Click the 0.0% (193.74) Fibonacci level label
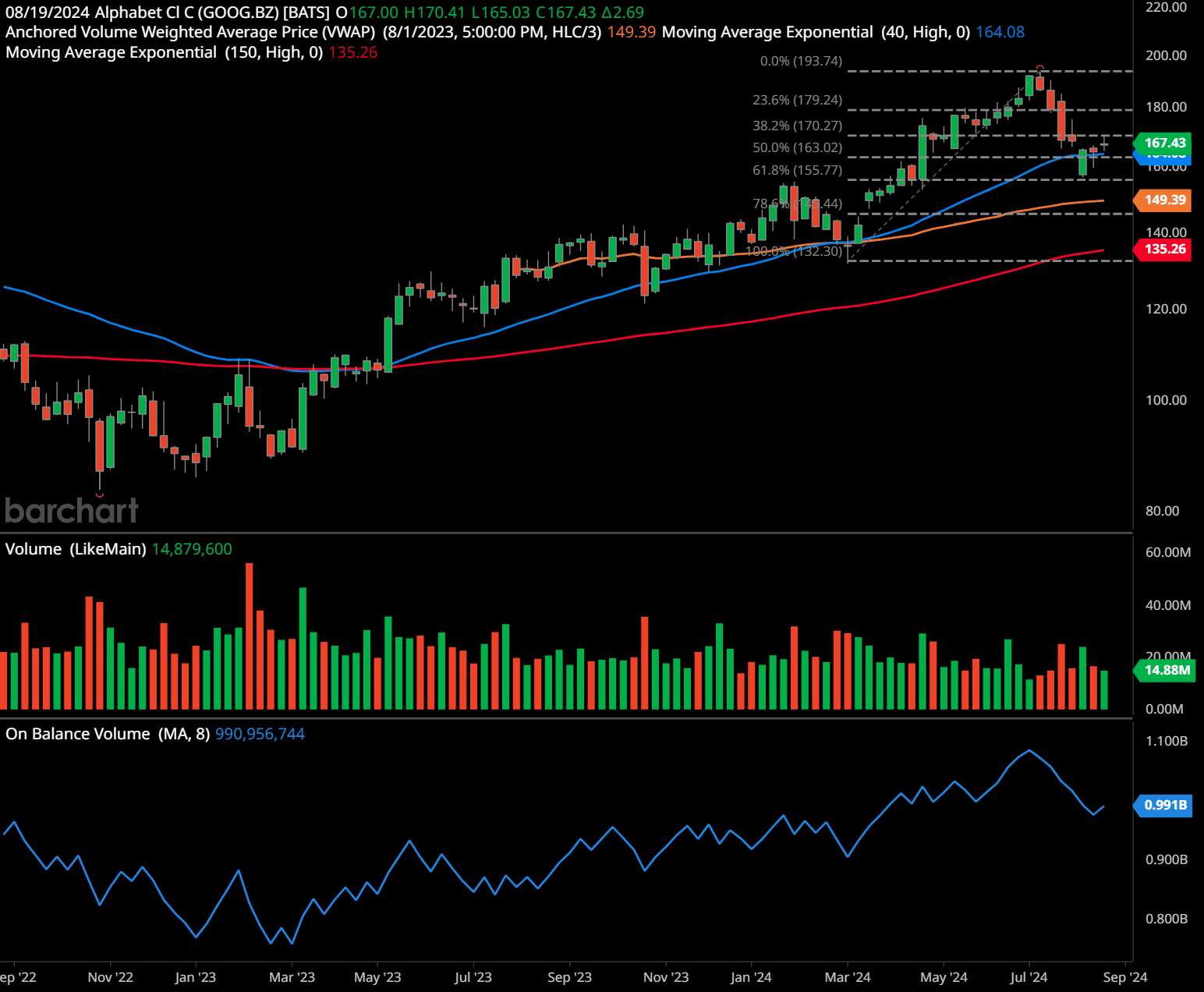Image resolution: width=1204 pixels, height=992 pixels. (801, 61)
